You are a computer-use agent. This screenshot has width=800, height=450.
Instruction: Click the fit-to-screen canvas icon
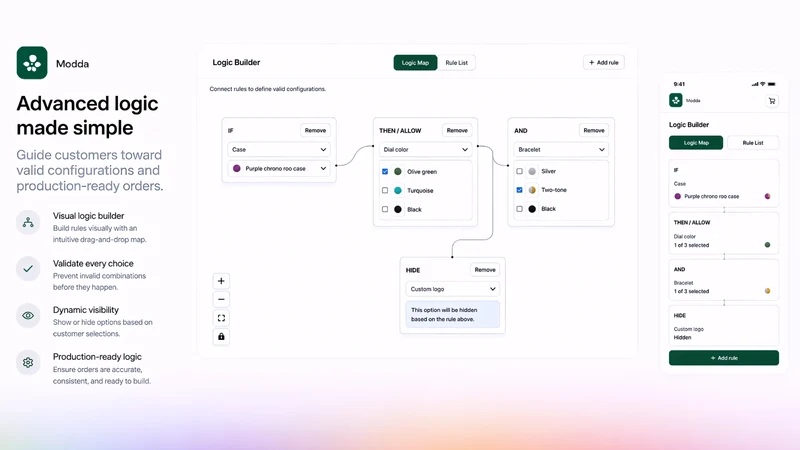pyautogui.click(x=221, y=318)
